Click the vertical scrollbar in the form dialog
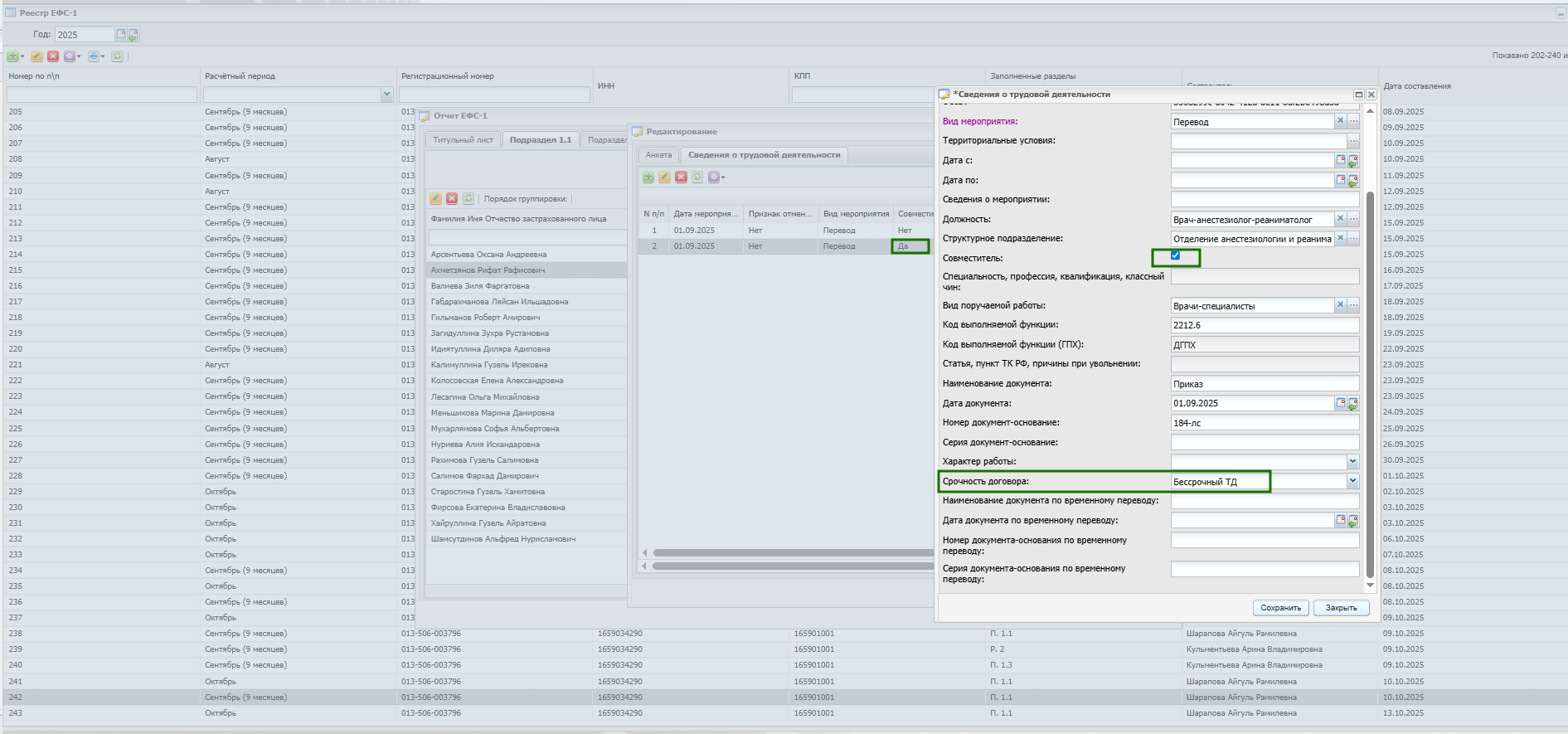1568x734 pixels. [1370, 382]
